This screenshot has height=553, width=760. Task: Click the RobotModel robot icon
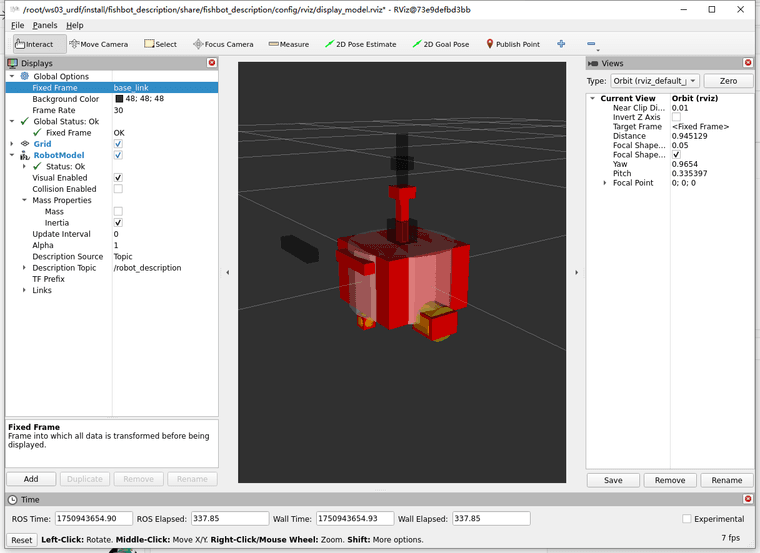[x=25, y=155]
